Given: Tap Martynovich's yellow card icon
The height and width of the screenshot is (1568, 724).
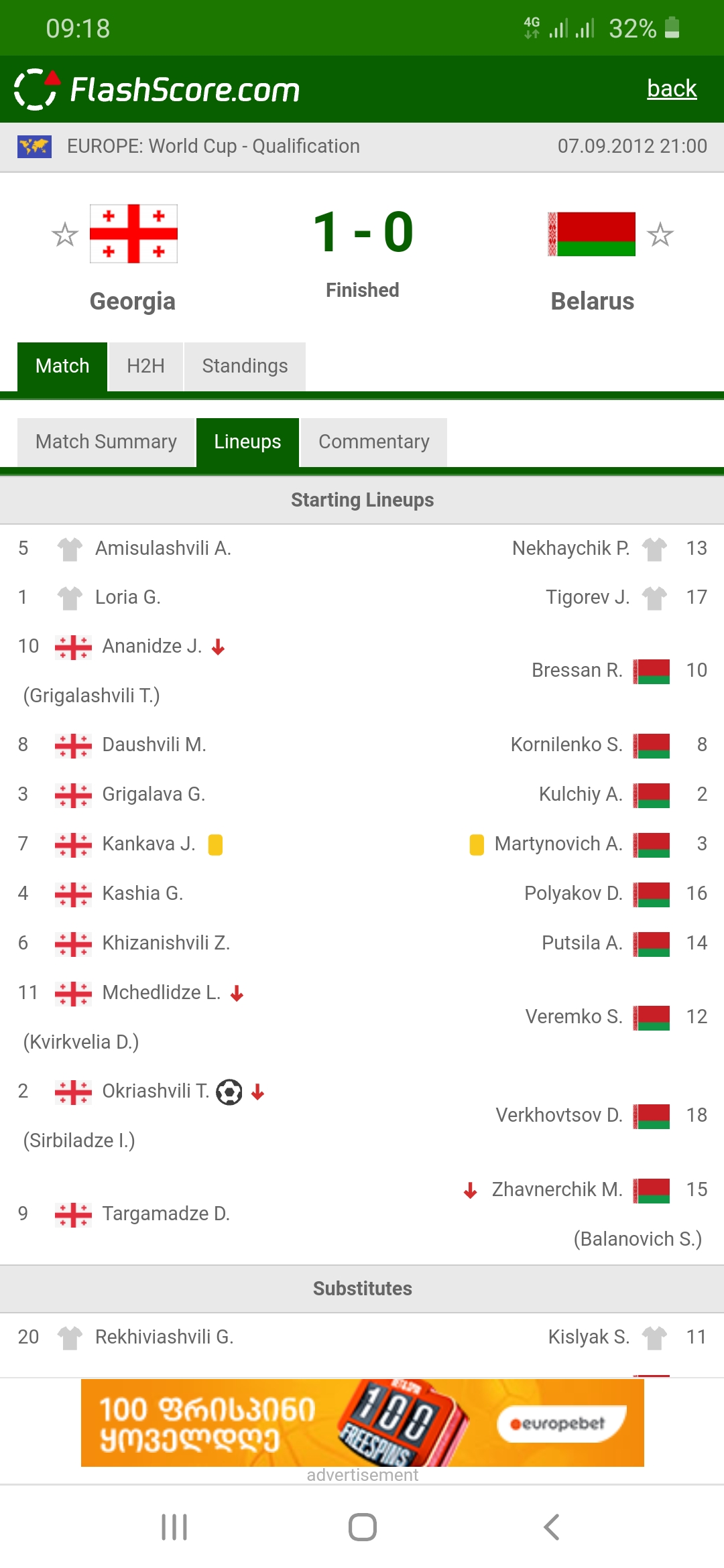Looking at the screenshot, I should point(477,844).
